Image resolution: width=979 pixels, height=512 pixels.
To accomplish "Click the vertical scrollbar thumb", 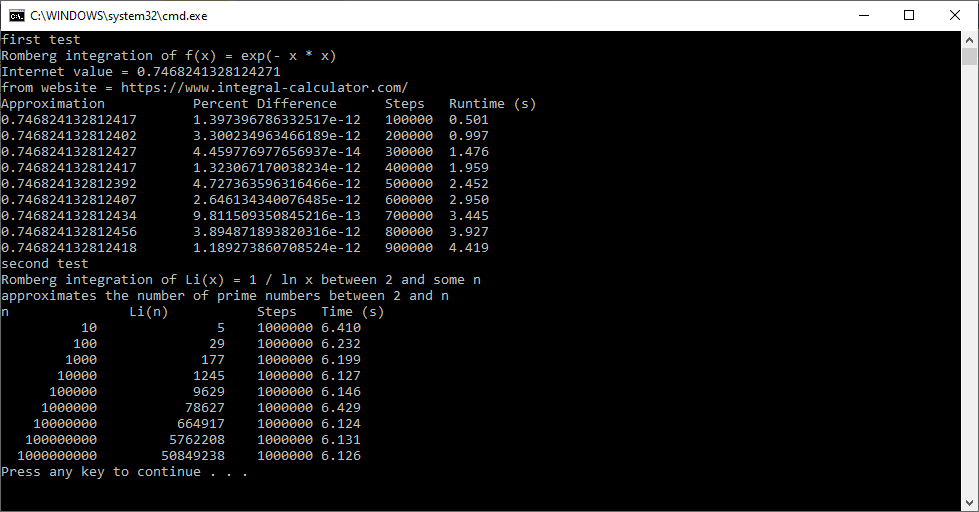I will pos(969,58).
